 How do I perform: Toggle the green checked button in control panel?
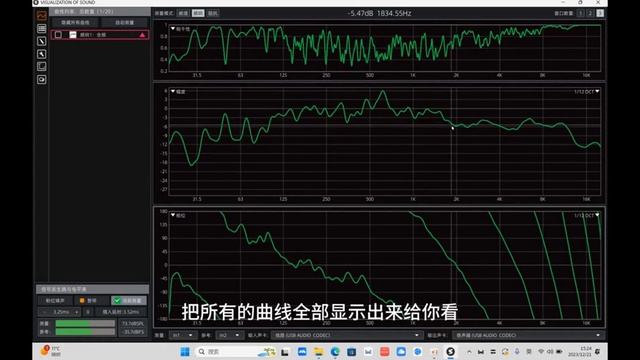[x=129, y=300]
